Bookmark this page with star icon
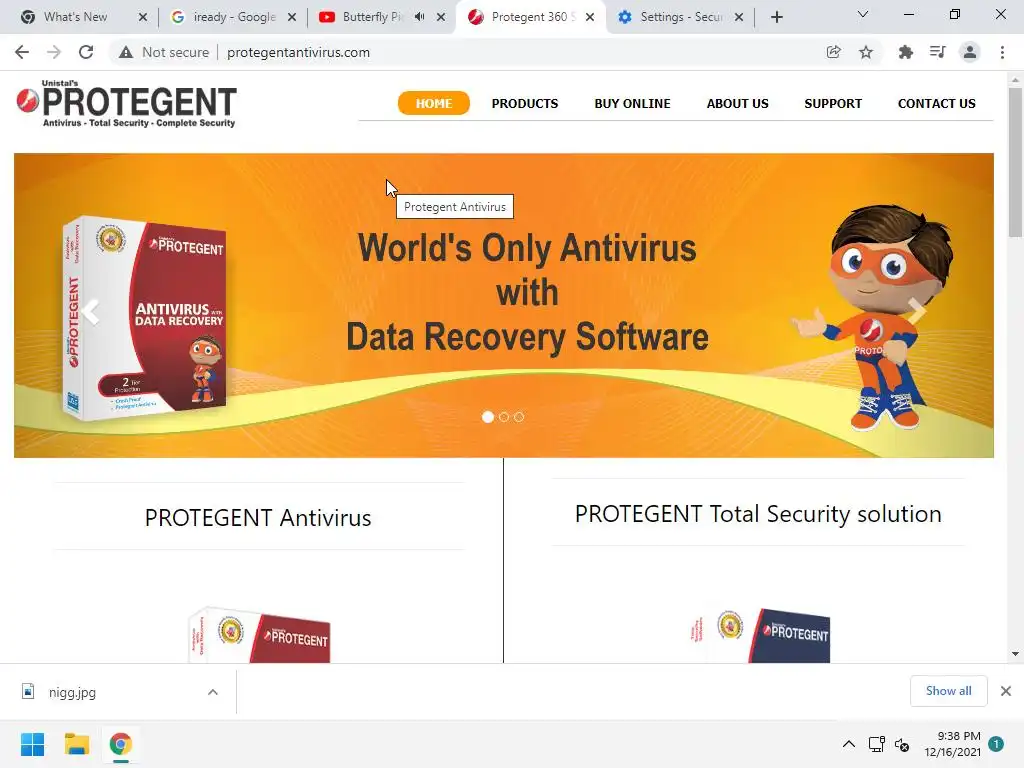Image resolution: width=1024 pixels, height=768 pixels. coord(866,52)
